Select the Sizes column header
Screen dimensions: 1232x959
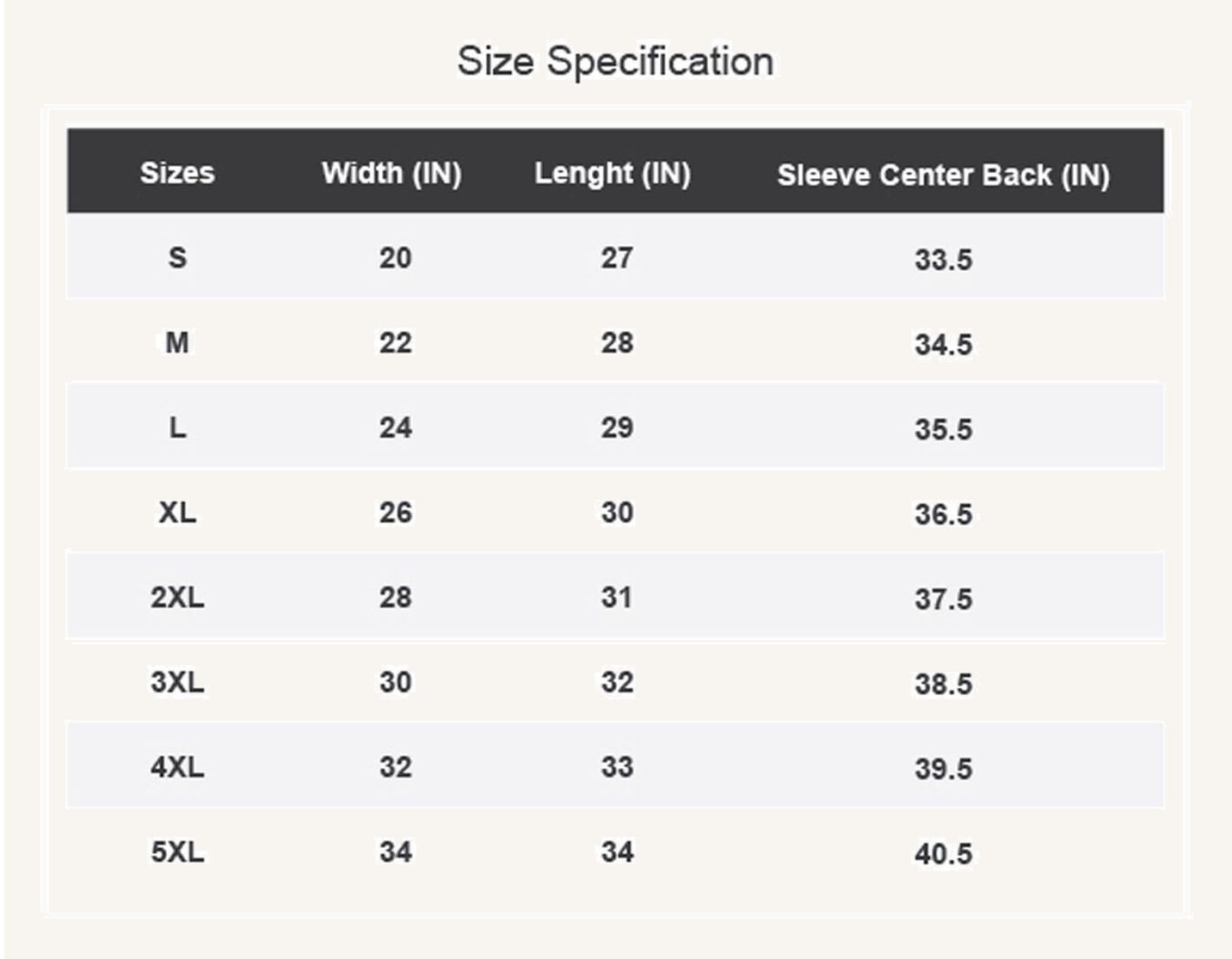pyautogui.click(x=177, y=173)
